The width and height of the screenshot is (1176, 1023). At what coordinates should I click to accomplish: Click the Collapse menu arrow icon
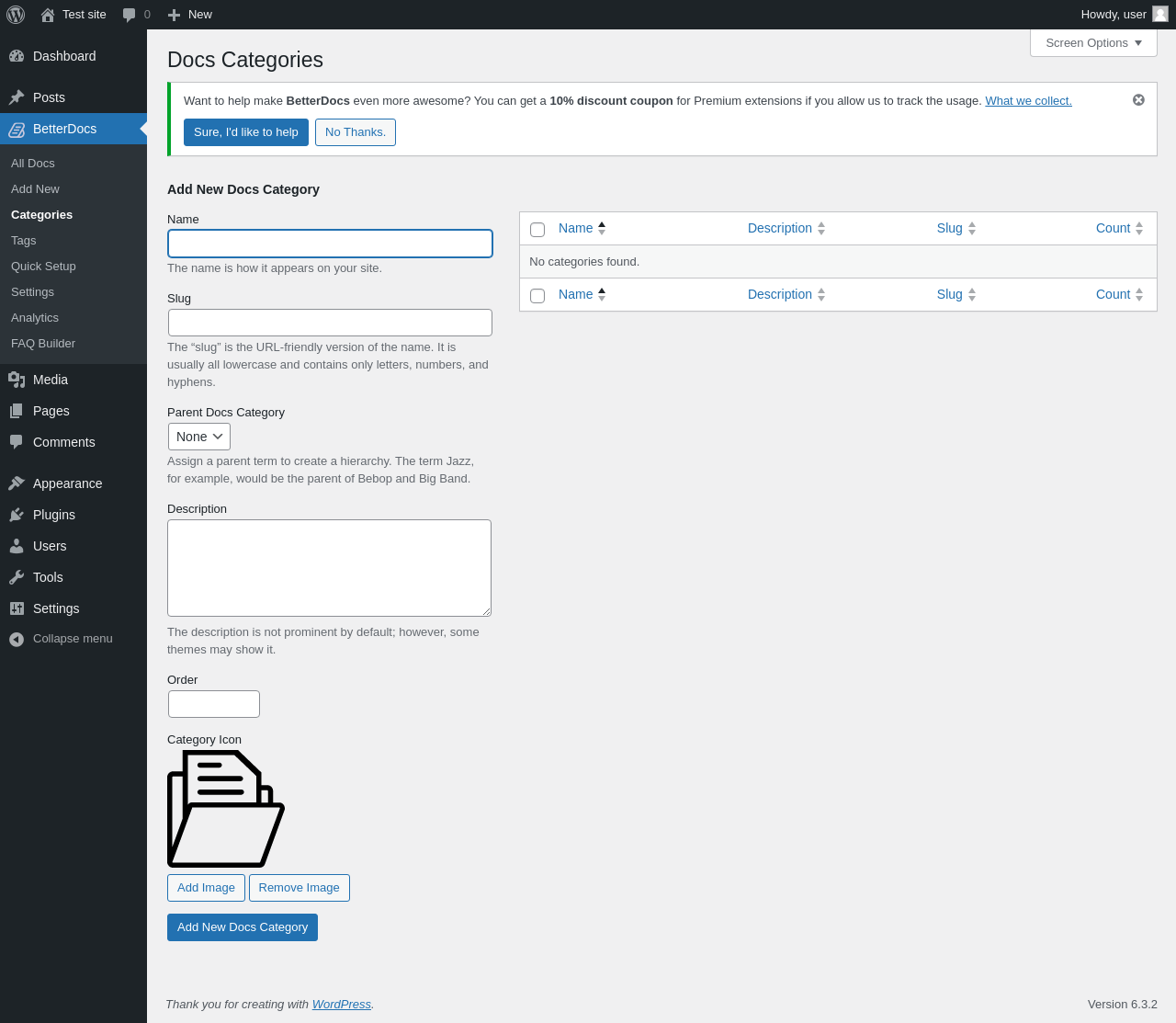coord(17,639)
